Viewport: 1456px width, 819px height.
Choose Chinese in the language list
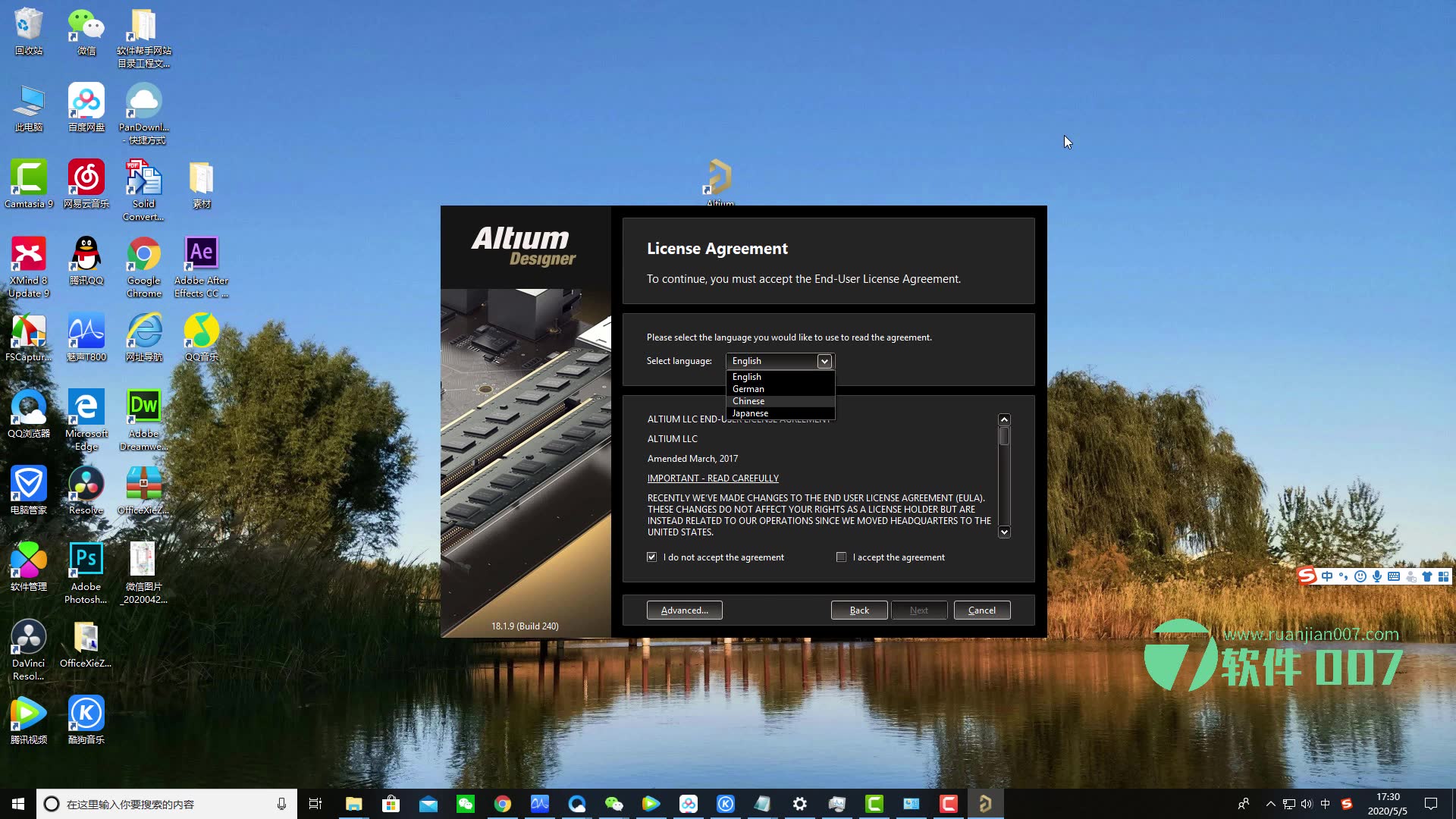click(780, 401)
